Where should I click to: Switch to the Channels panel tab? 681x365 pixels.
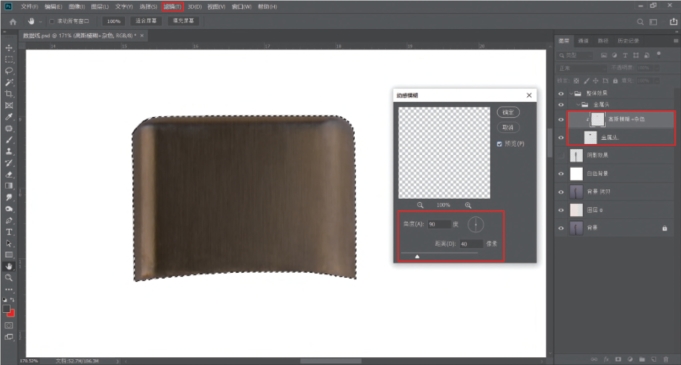tap(583, 41)
